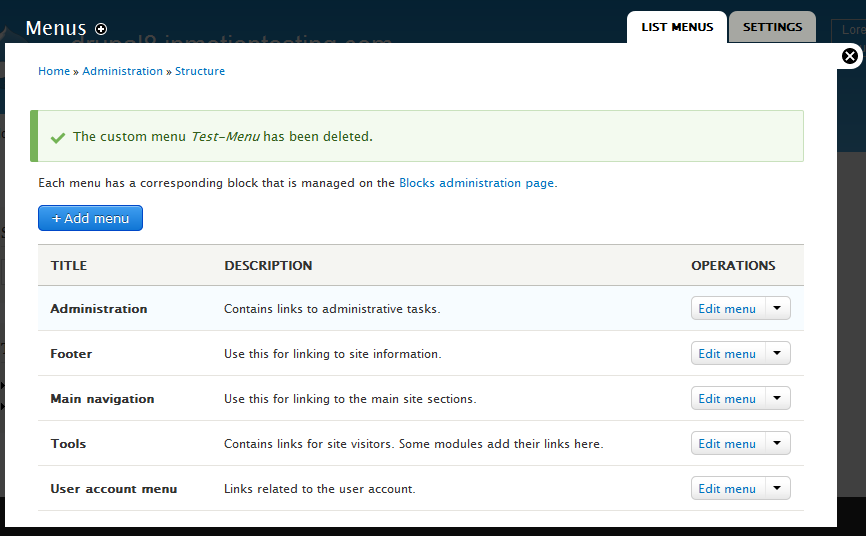
Task: Edit the Tools menu
Action: 727,444
